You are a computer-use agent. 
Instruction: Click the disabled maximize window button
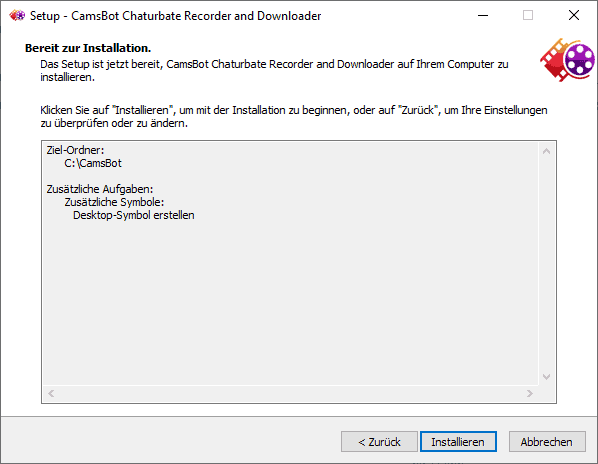pos(528,15)
